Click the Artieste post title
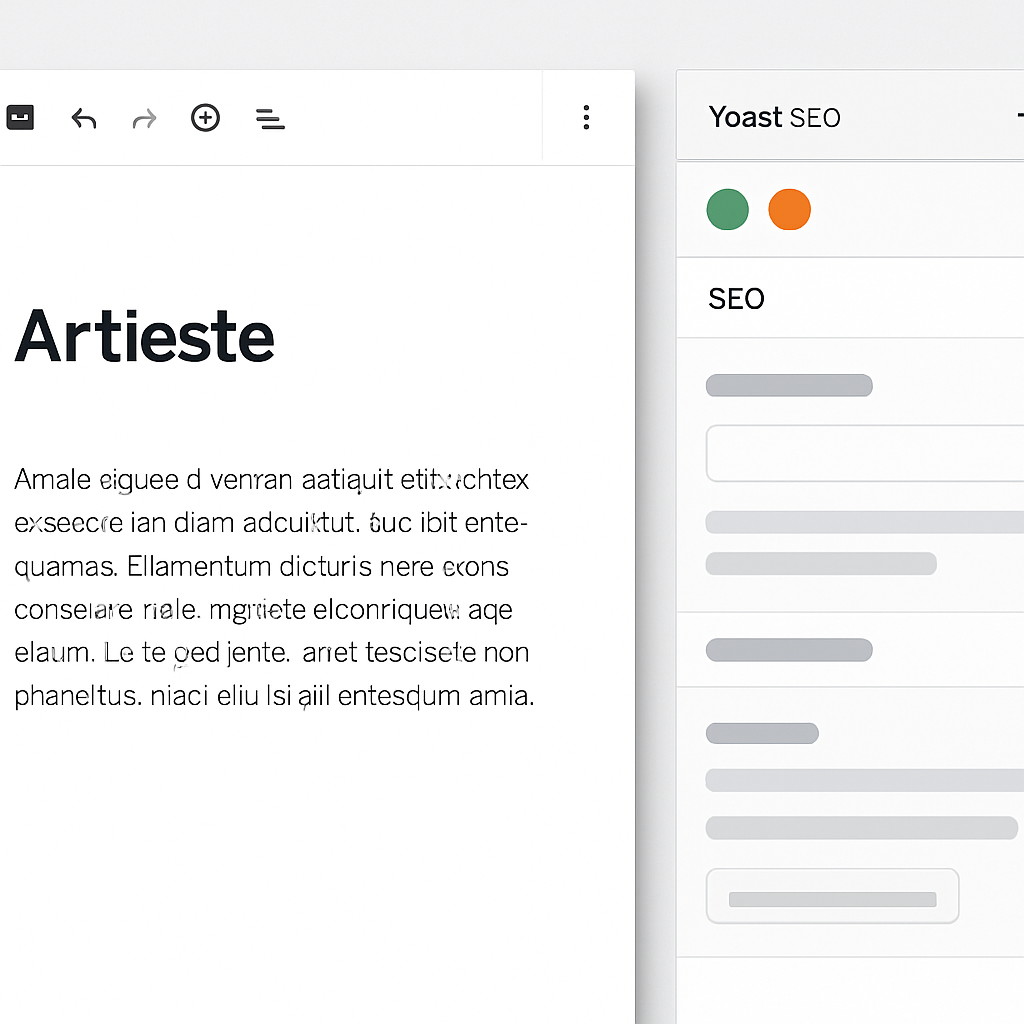Screen dimensions: 1024x1024 coord(144,336)
